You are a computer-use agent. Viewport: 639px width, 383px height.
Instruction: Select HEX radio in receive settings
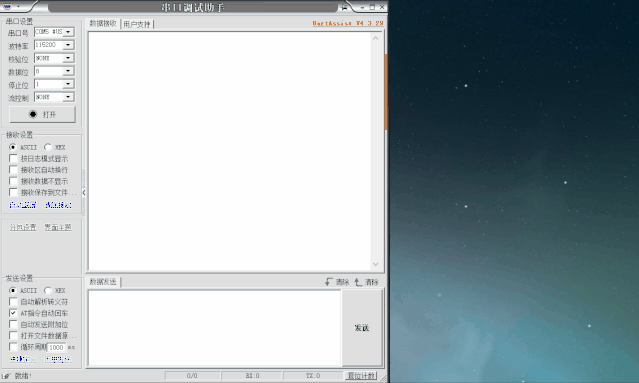click(x=48, y=147)
